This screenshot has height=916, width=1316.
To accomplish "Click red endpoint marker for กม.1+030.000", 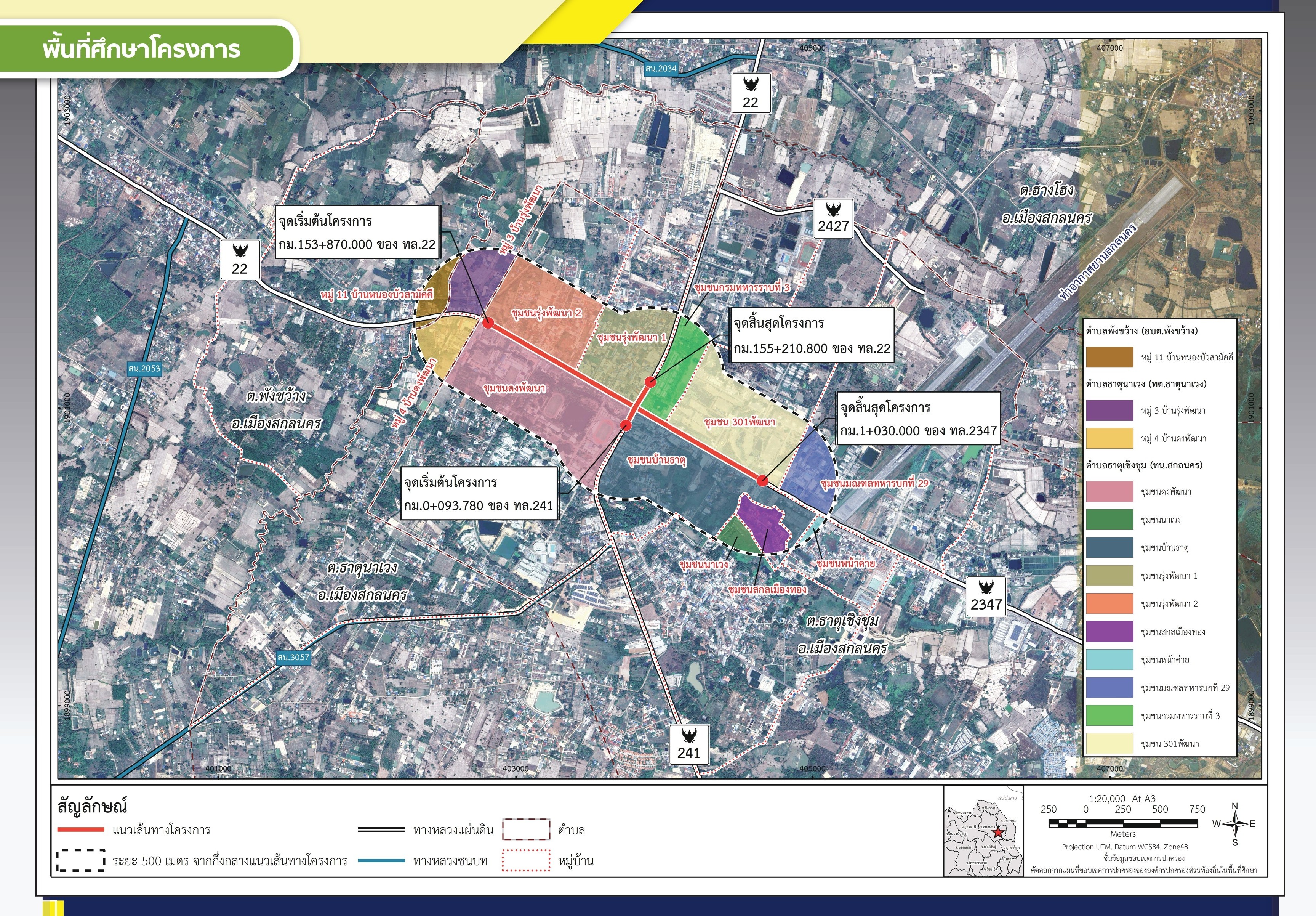I will [762, 481].
